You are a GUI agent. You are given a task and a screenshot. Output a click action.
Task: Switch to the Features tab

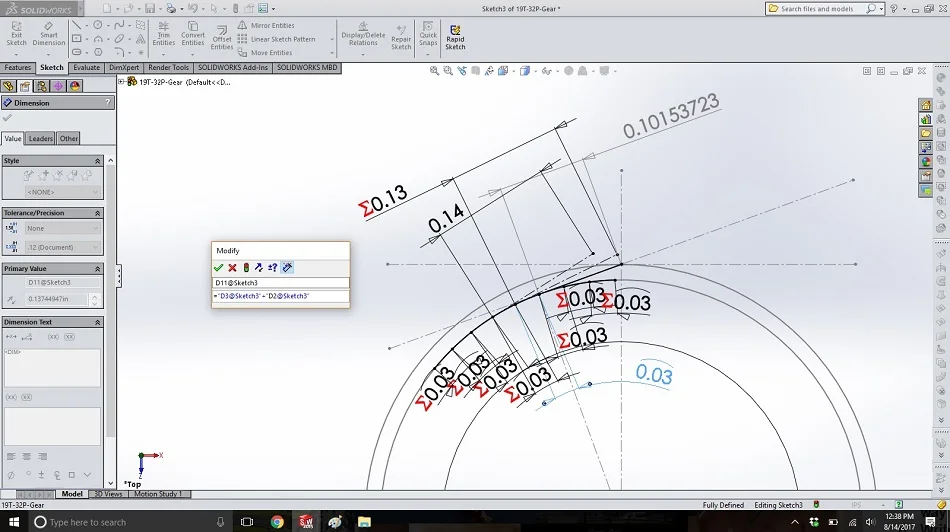coord(18,68)
